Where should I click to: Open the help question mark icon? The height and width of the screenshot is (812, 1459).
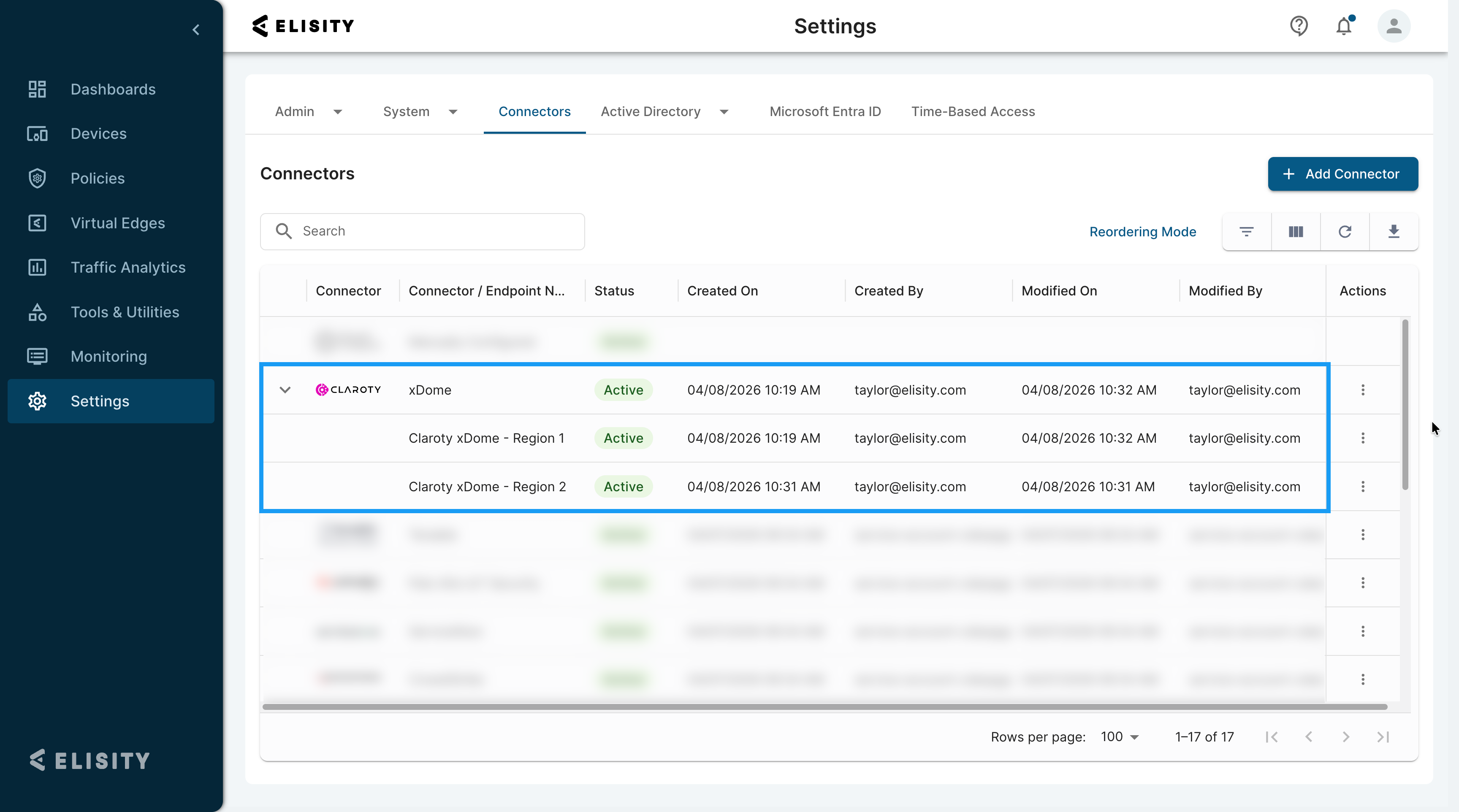point(1299,26)
